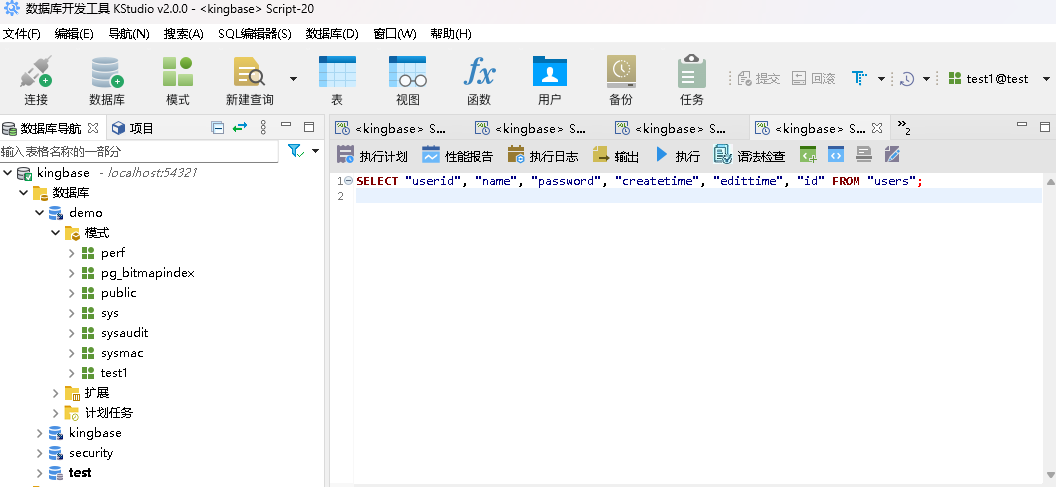Close the 数据库导航 tab

(x=94, y=127)
